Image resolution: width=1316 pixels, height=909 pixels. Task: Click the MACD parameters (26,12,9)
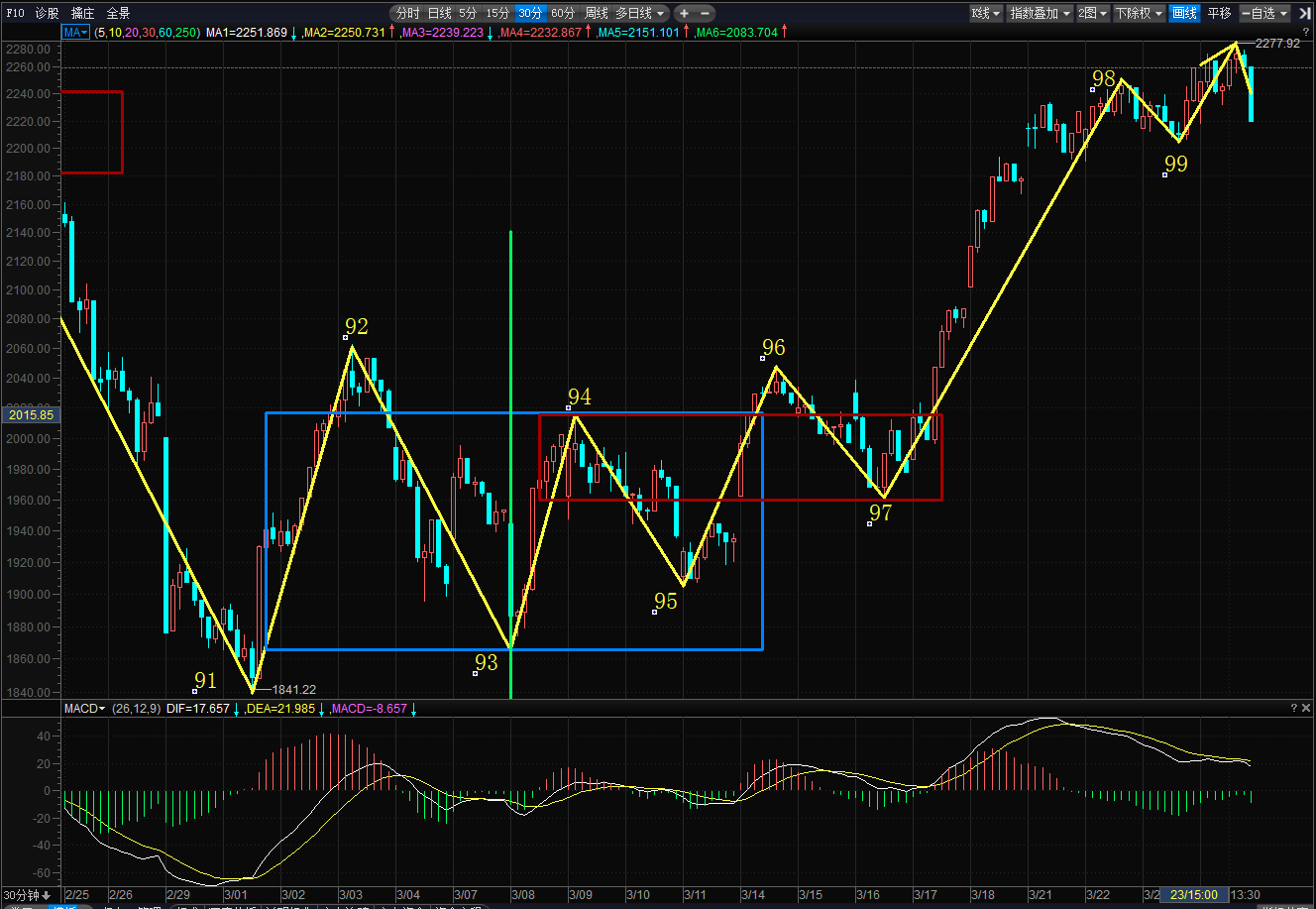tap(136, 709)
